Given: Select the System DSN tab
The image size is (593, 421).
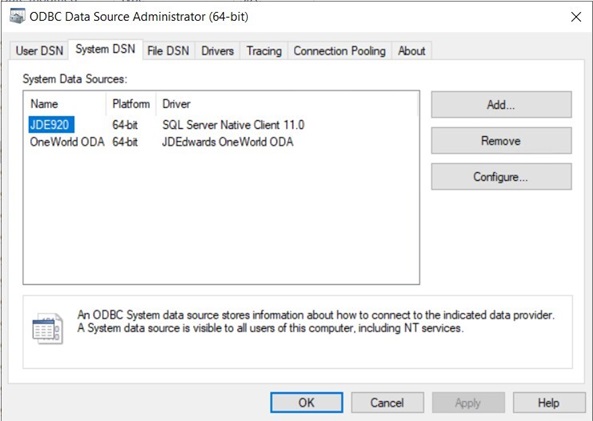Looking at the screenshot, I should pyautogui.click(x=105, y=49).
